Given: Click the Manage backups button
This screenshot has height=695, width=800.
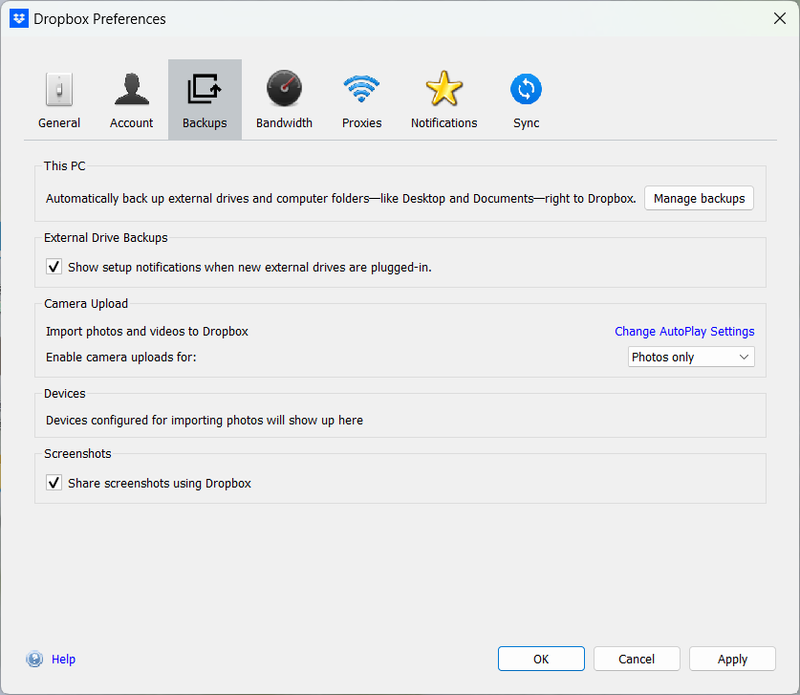Looking at the screenshot, I should pos(699,198).
